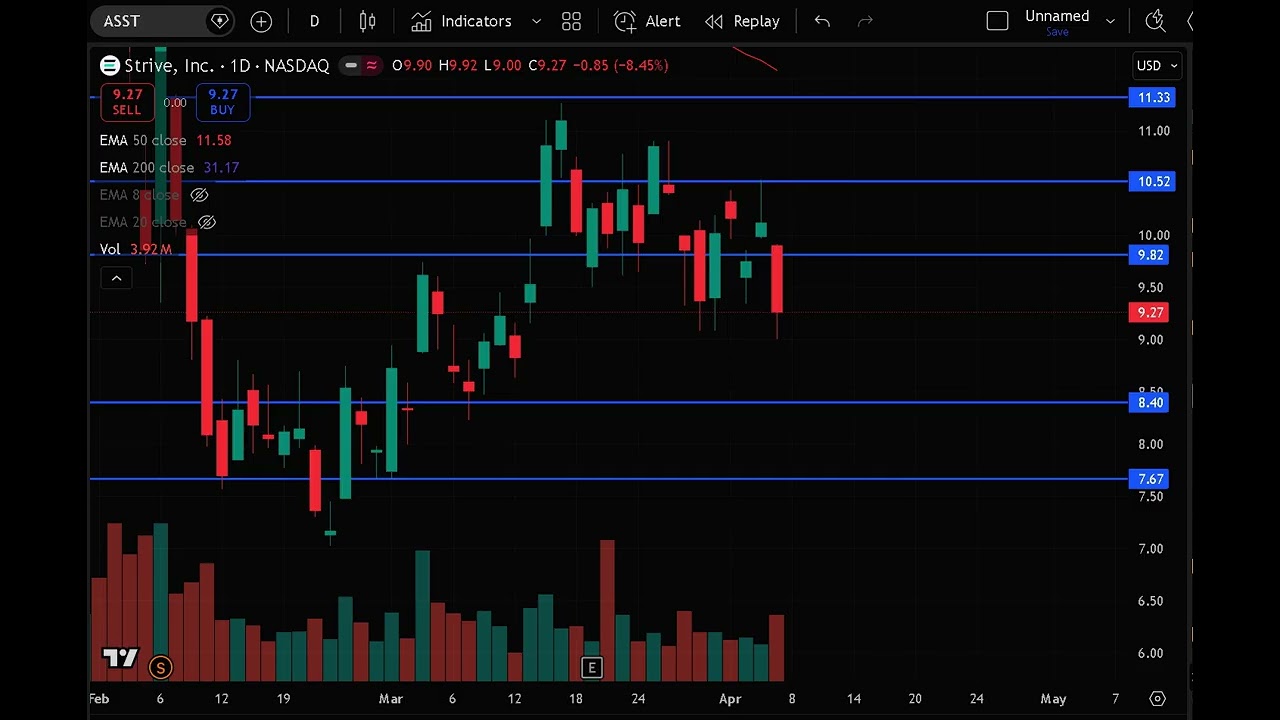Click the TradingView logo on chart
This screenshot has height=720, width=1280.
(120, 658)
